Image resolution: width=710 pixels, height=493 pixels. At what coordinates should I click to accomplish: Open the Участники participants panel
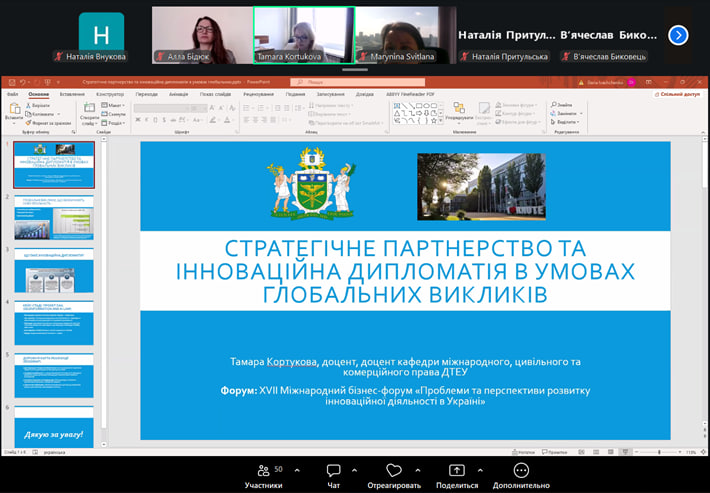click(x=263, y=470)
